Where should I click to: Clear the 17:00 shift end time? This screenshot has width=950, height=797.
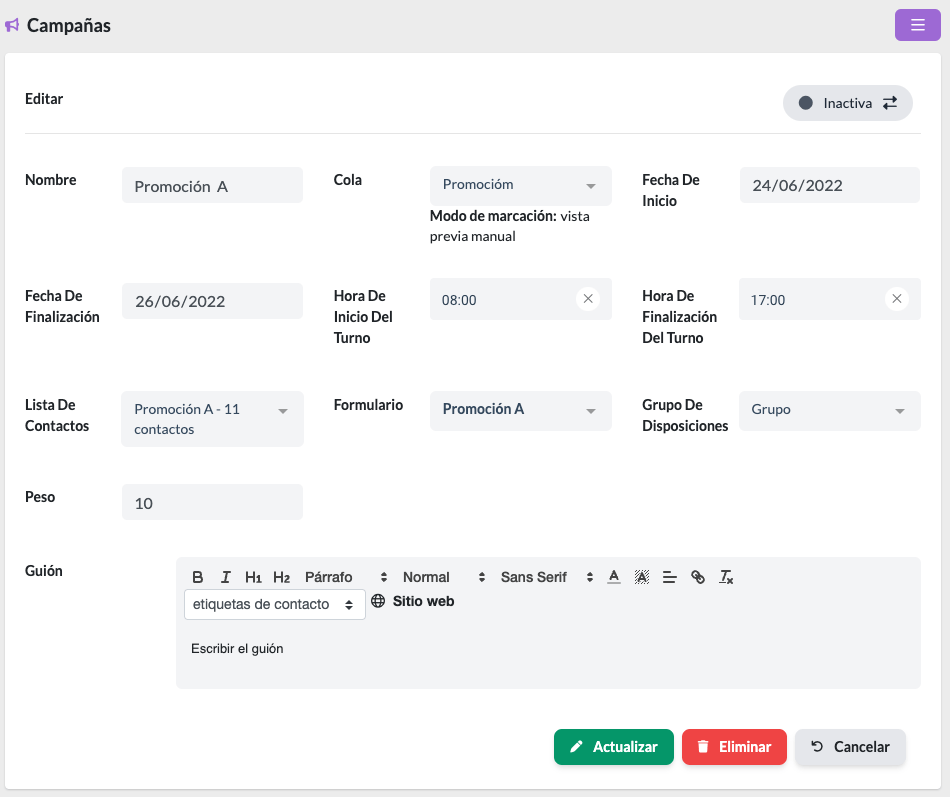pos(897,299)
